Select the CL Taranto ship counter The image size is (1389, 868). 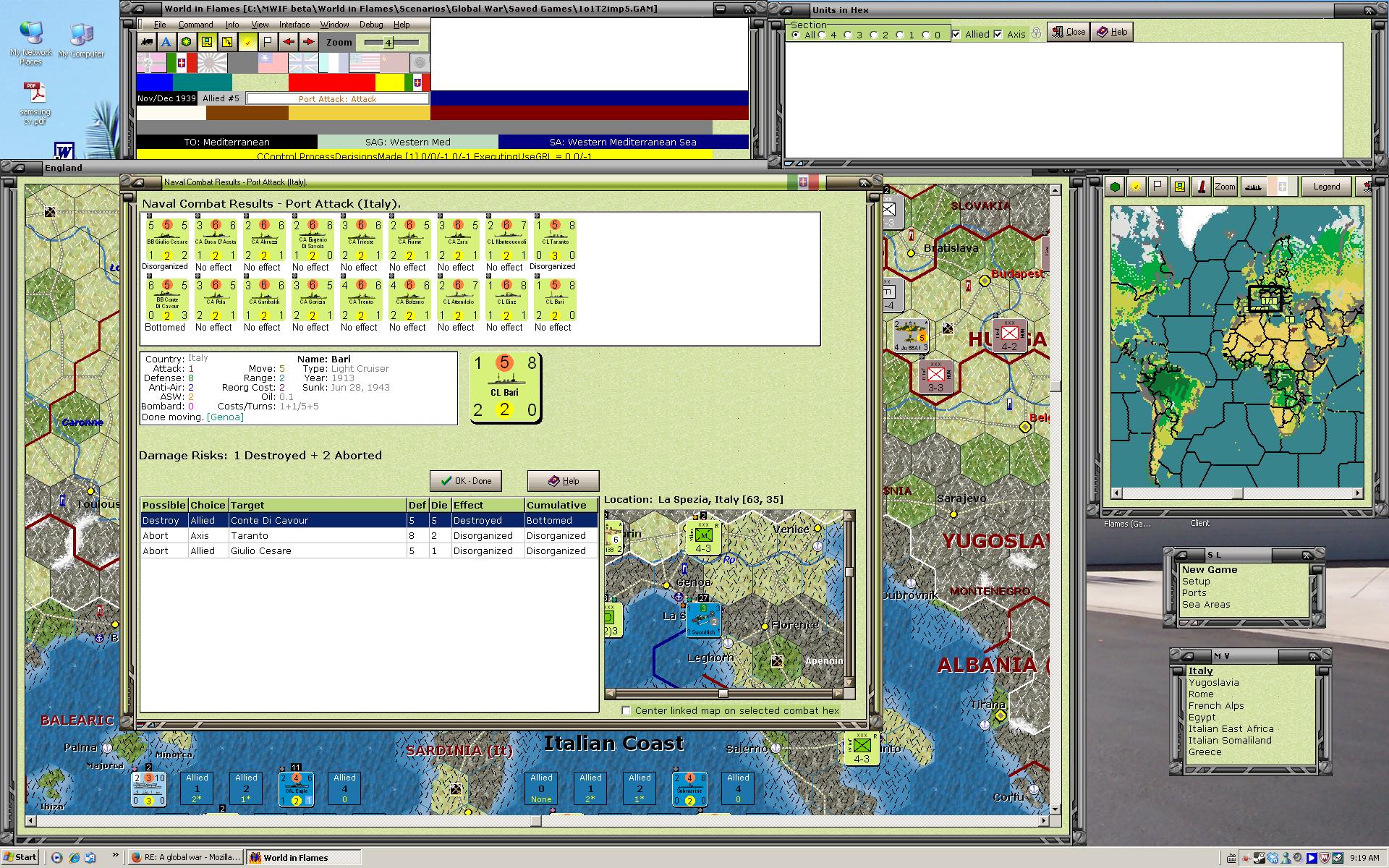(x=555, y=240)
